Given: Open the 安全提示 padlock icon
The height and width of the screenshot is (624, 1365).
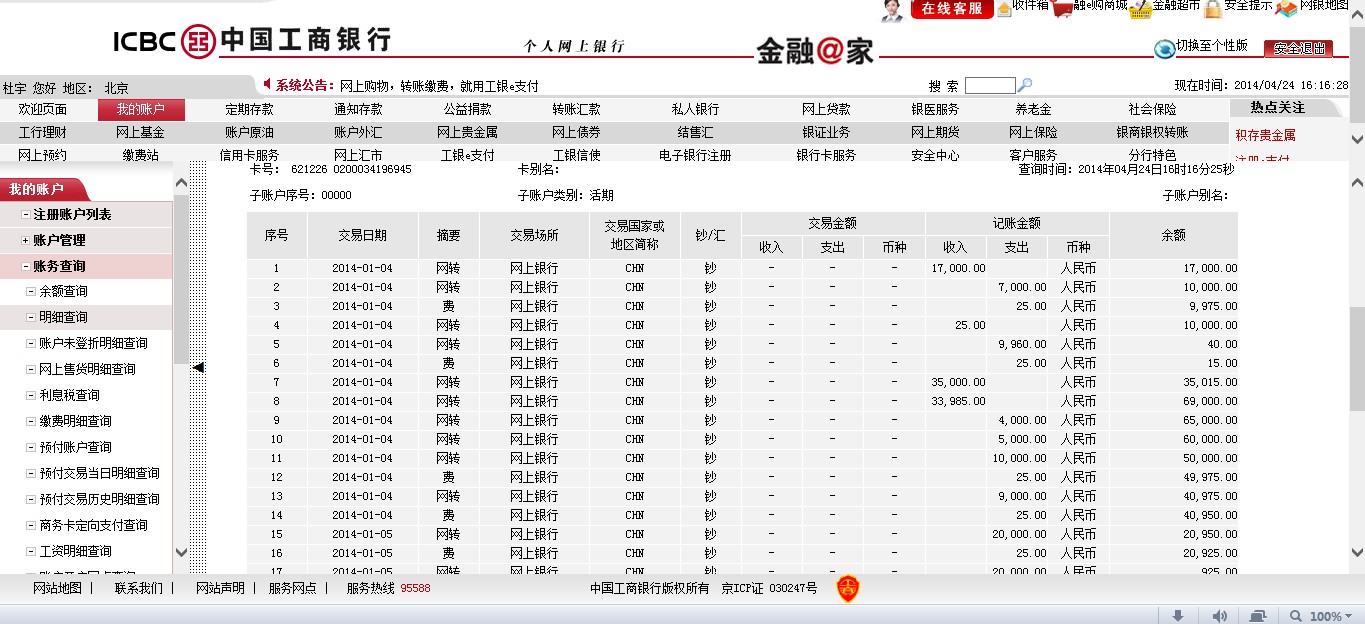Looking at the screenshot, I should click(x=1213, y=8).
